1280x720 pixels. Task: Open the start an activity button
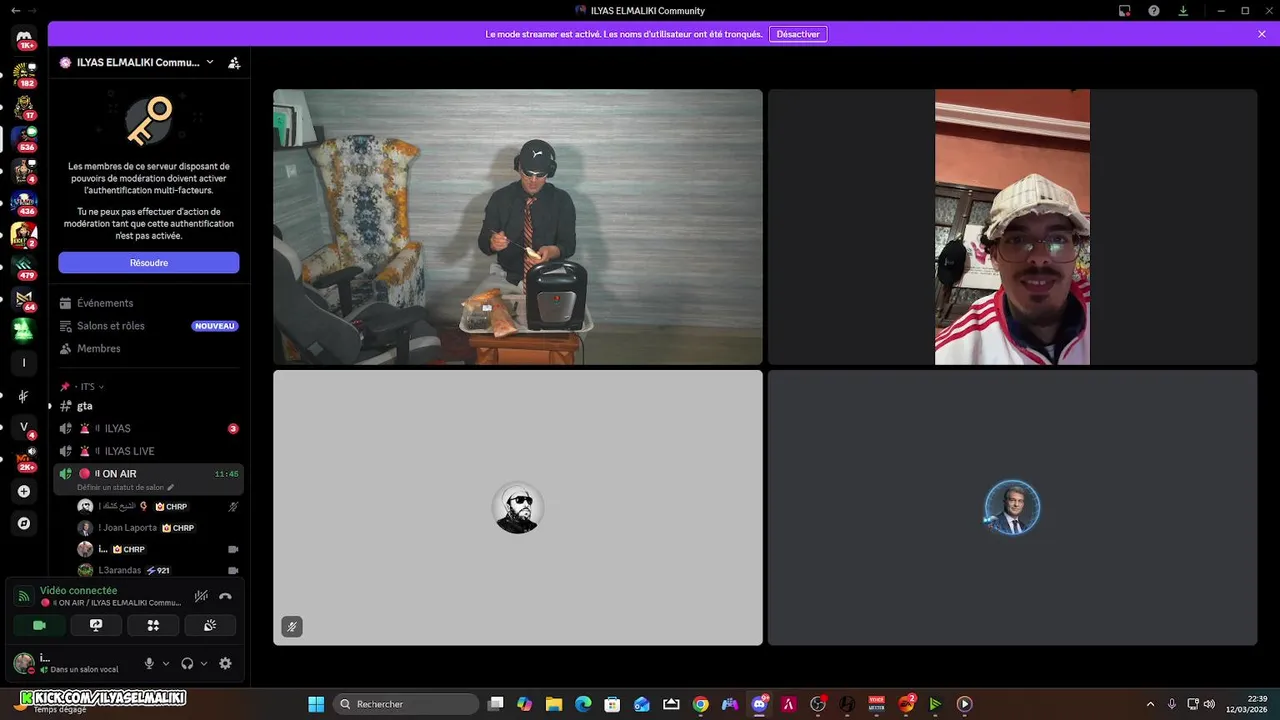(153, 625)
